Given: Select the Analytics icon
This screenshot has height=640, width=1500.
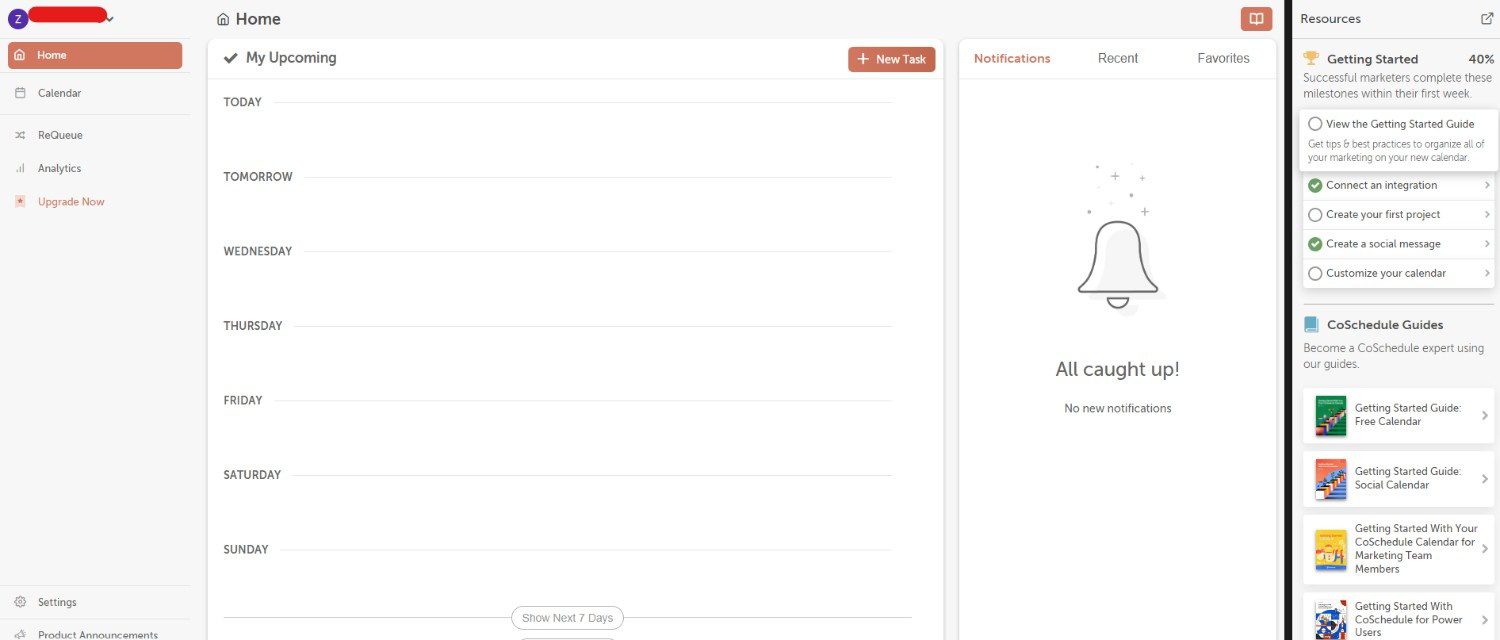Looking at the screenshot, I should click(20, 168).
